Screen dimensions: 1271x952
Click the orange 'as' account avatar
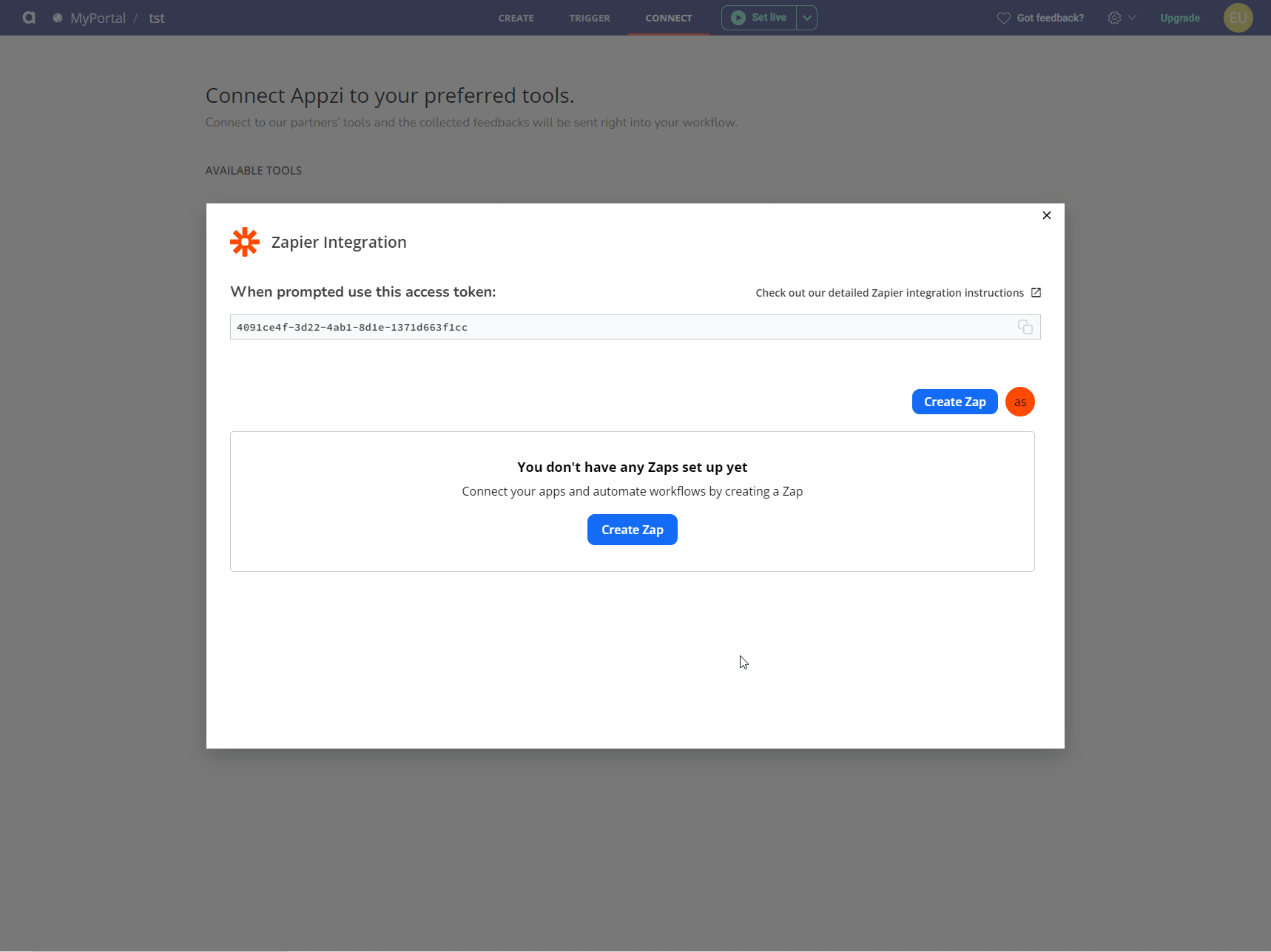(1020, 402)
